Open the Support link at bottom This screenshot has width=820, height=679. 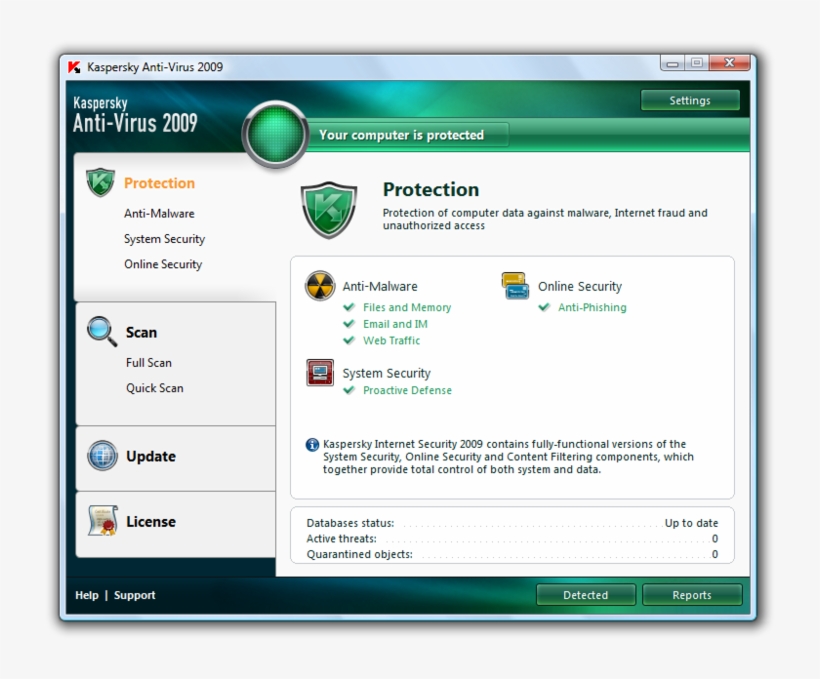[x=135, y=595]
